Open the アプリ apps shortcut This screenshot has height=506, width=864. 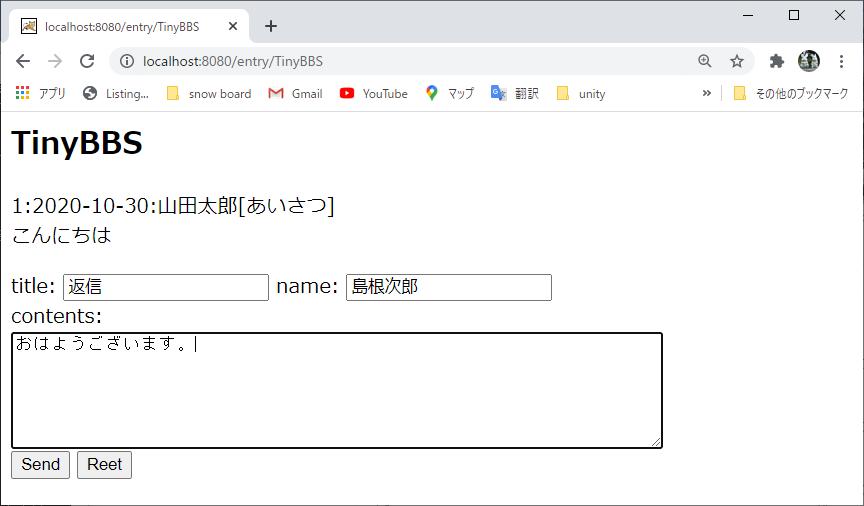coord(41,93)
